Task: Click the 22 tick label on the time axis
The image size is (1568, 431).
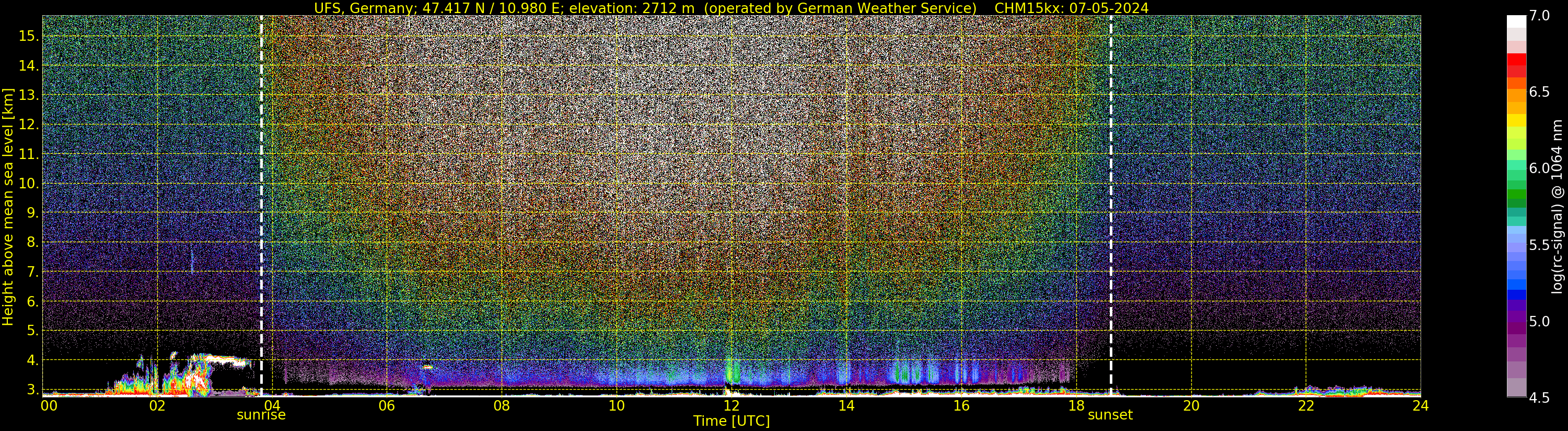Action: 1306,405
